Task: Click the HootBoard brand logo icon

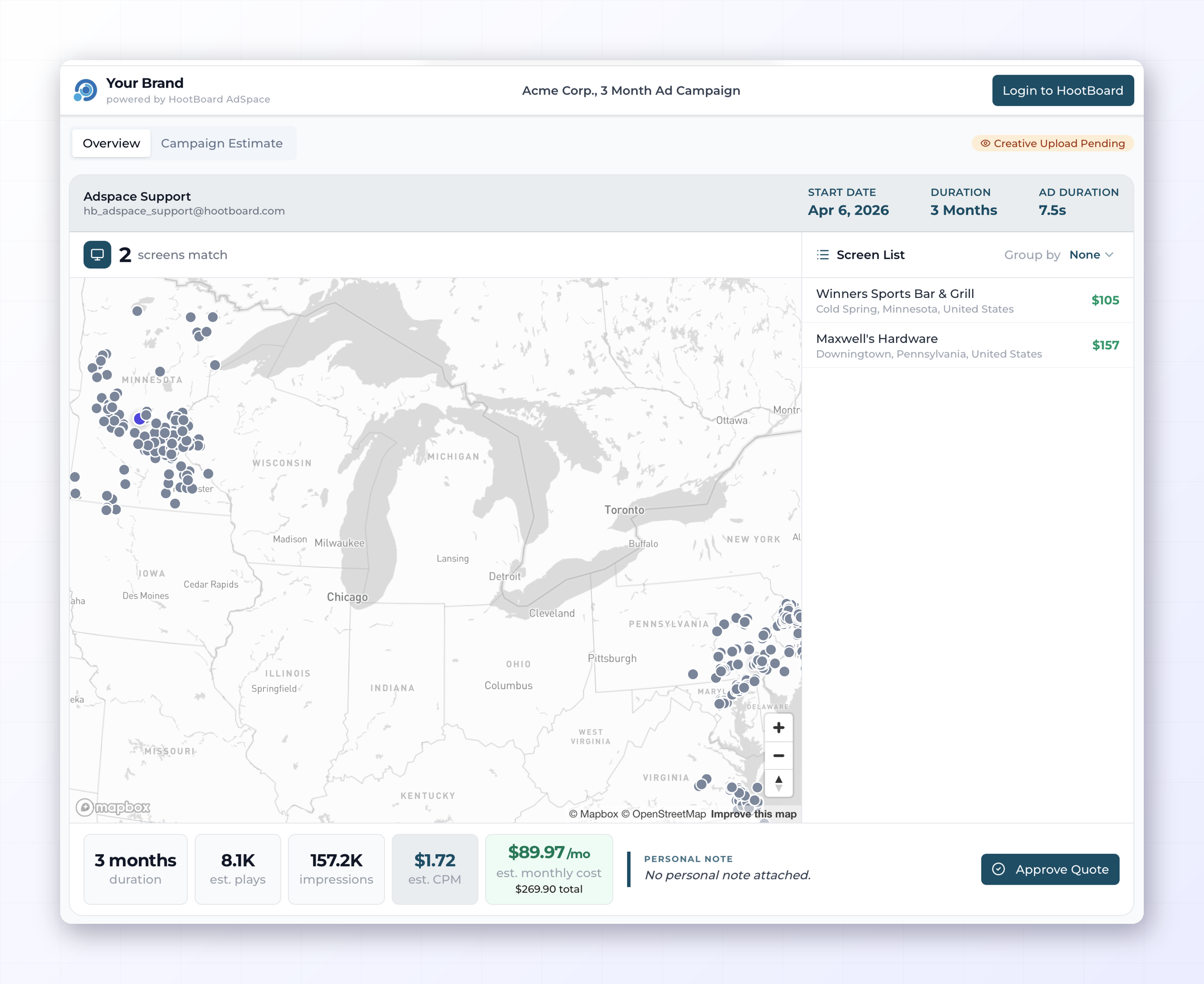Action: point(86,91)
